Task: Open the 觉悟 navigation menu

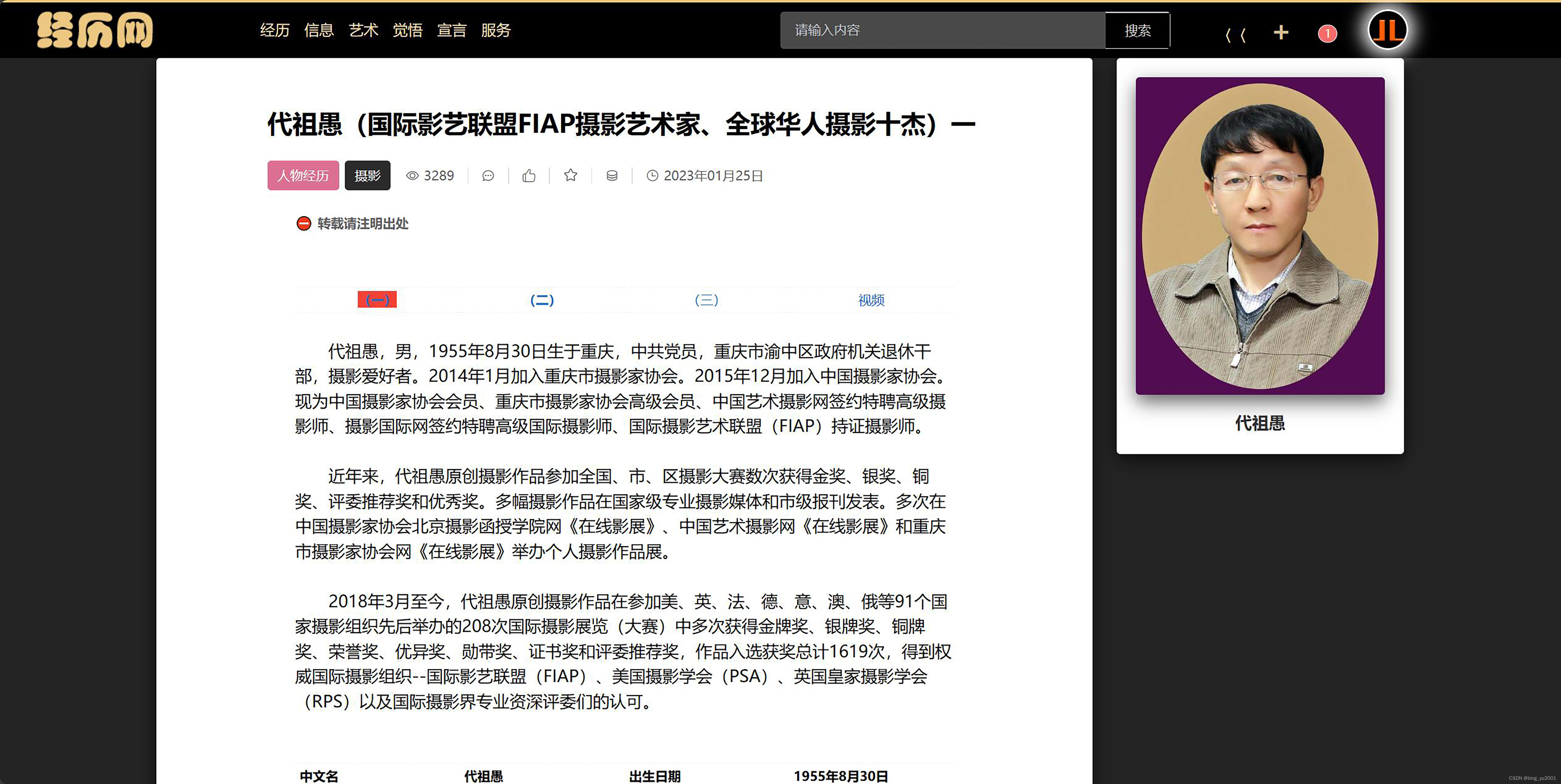Action: (x=407, y=30)
